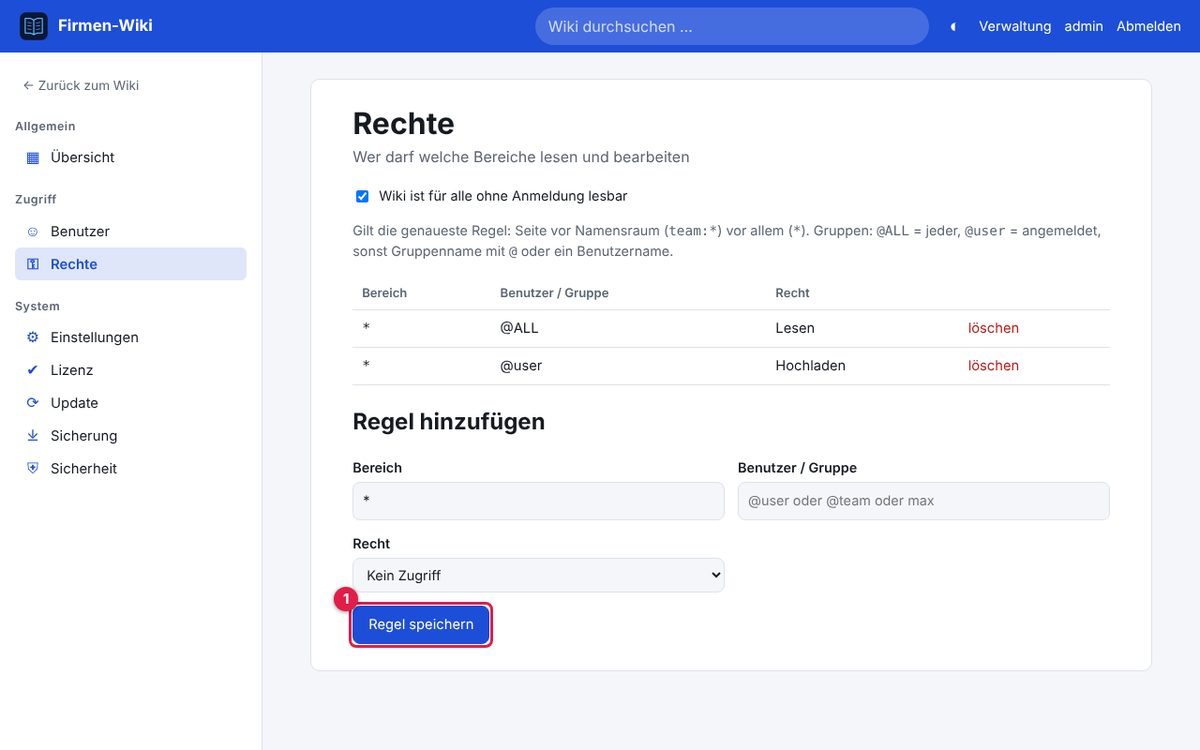Click the Firmen-Wiki book logo icon
The image size is (1200, 750).
34,26
